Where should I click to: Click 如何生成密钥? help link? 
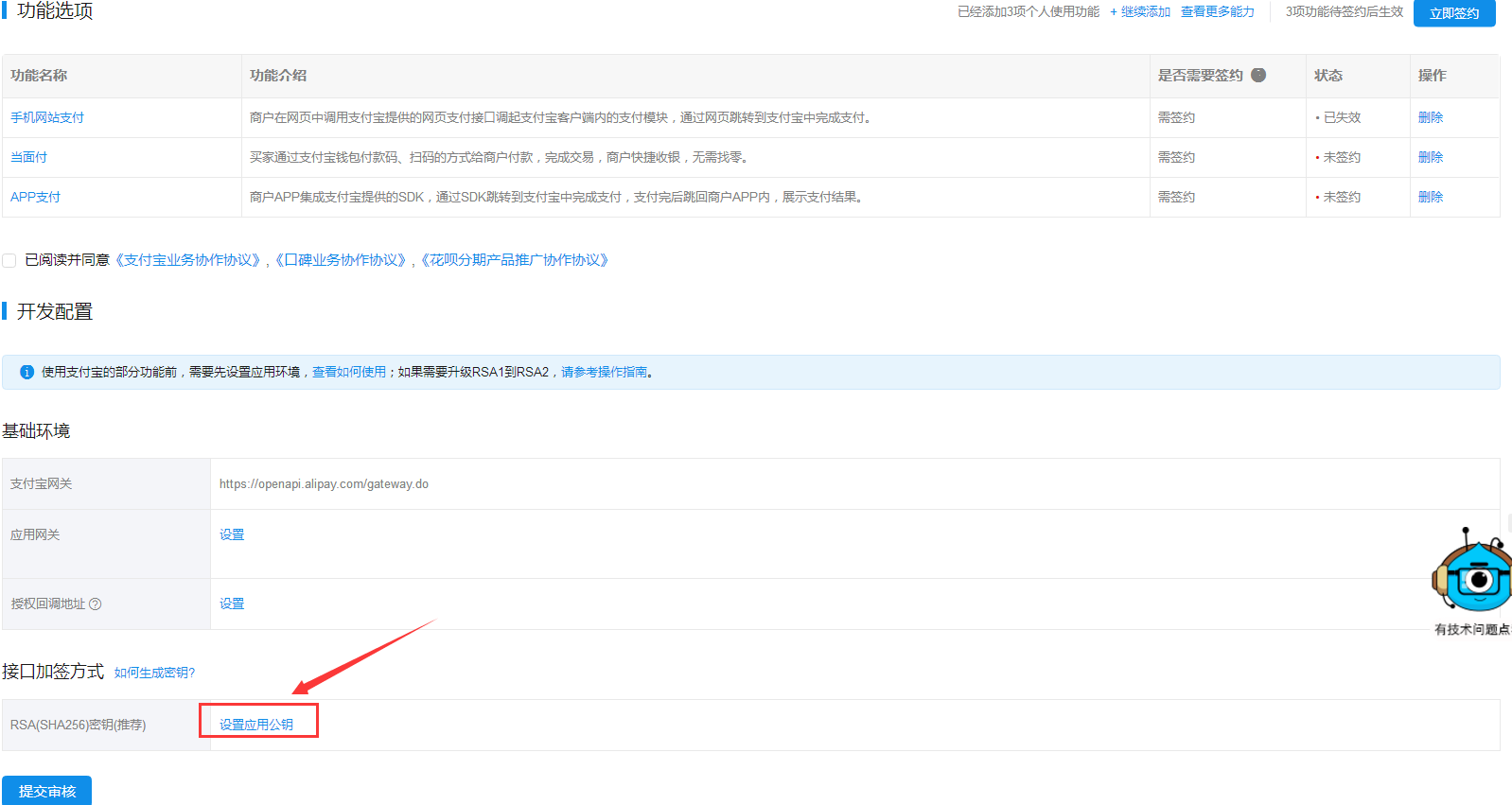pyautogui.click(x=154, y=673)
